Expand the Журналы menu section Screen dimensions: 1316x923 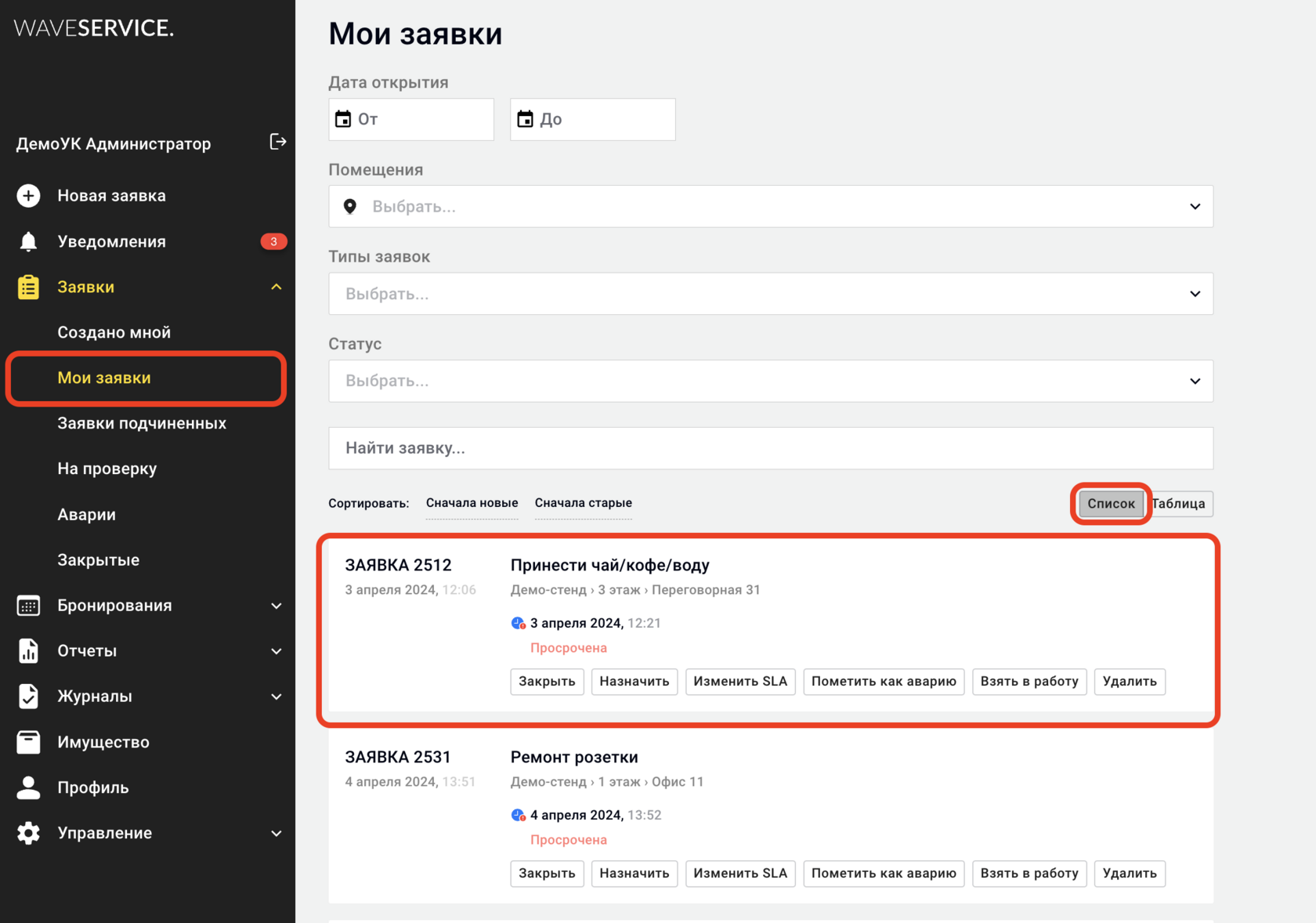[x=149, y=697]
